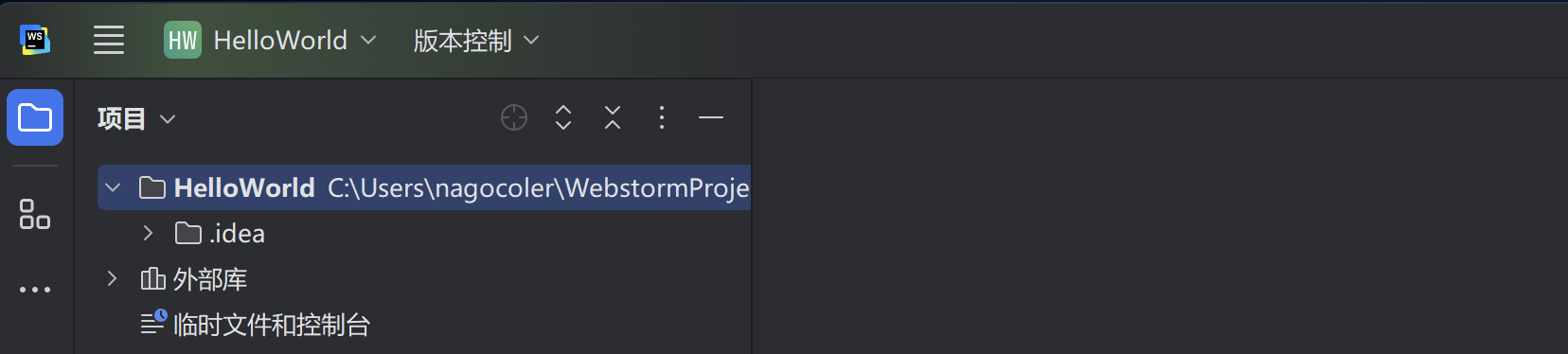Open the 版本控制 dropdown menu
The image size is (1568, 354).
coord(476,40)
